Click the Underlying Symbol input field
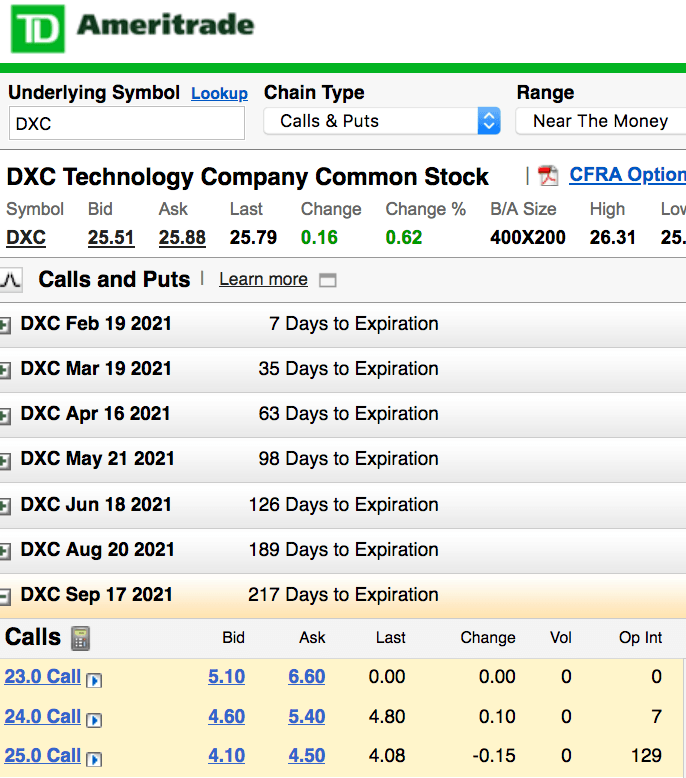Viewport: 686px width, 778px height. pos(127,124)
